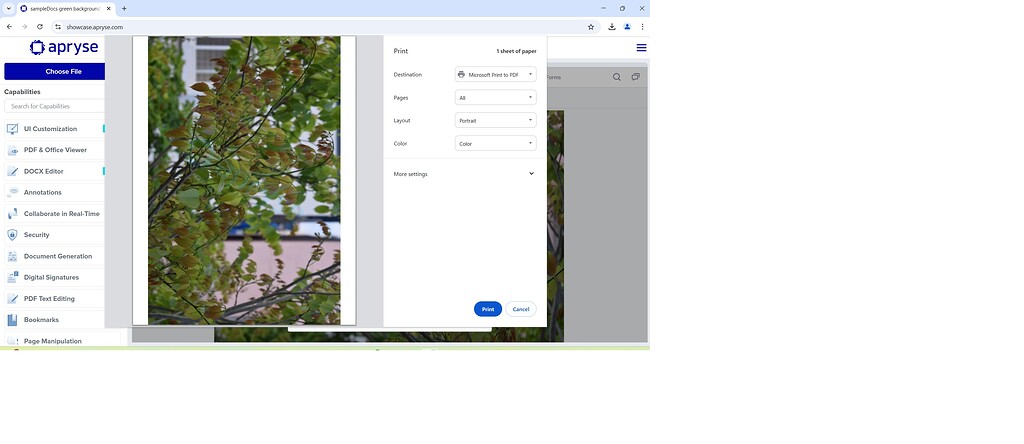Screen dimensions: 1024x444
Task: Select Digital Signatures in sidebar
Action: point(51,277)
